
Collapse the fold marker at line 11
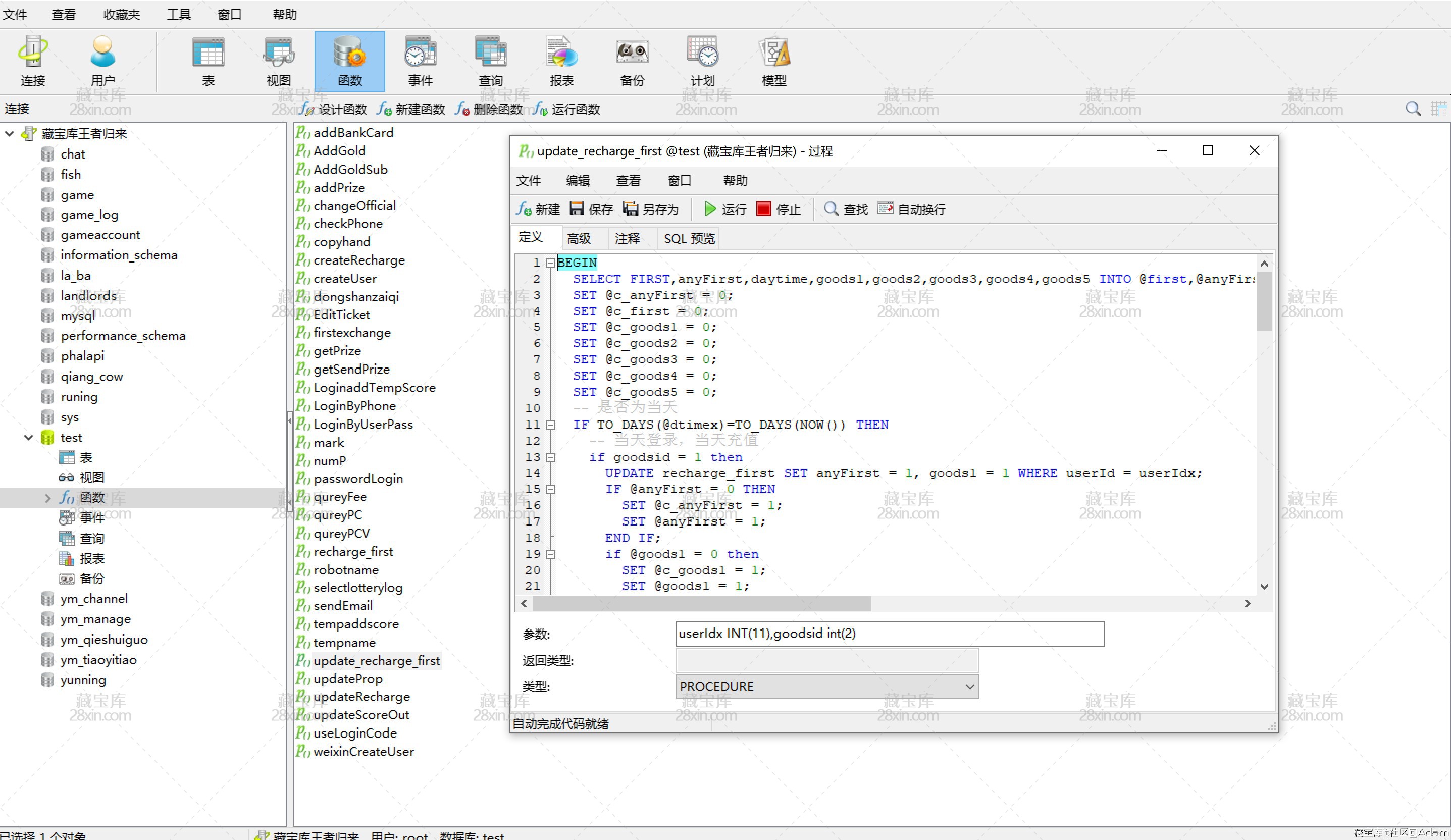click(x=550, y=425)
